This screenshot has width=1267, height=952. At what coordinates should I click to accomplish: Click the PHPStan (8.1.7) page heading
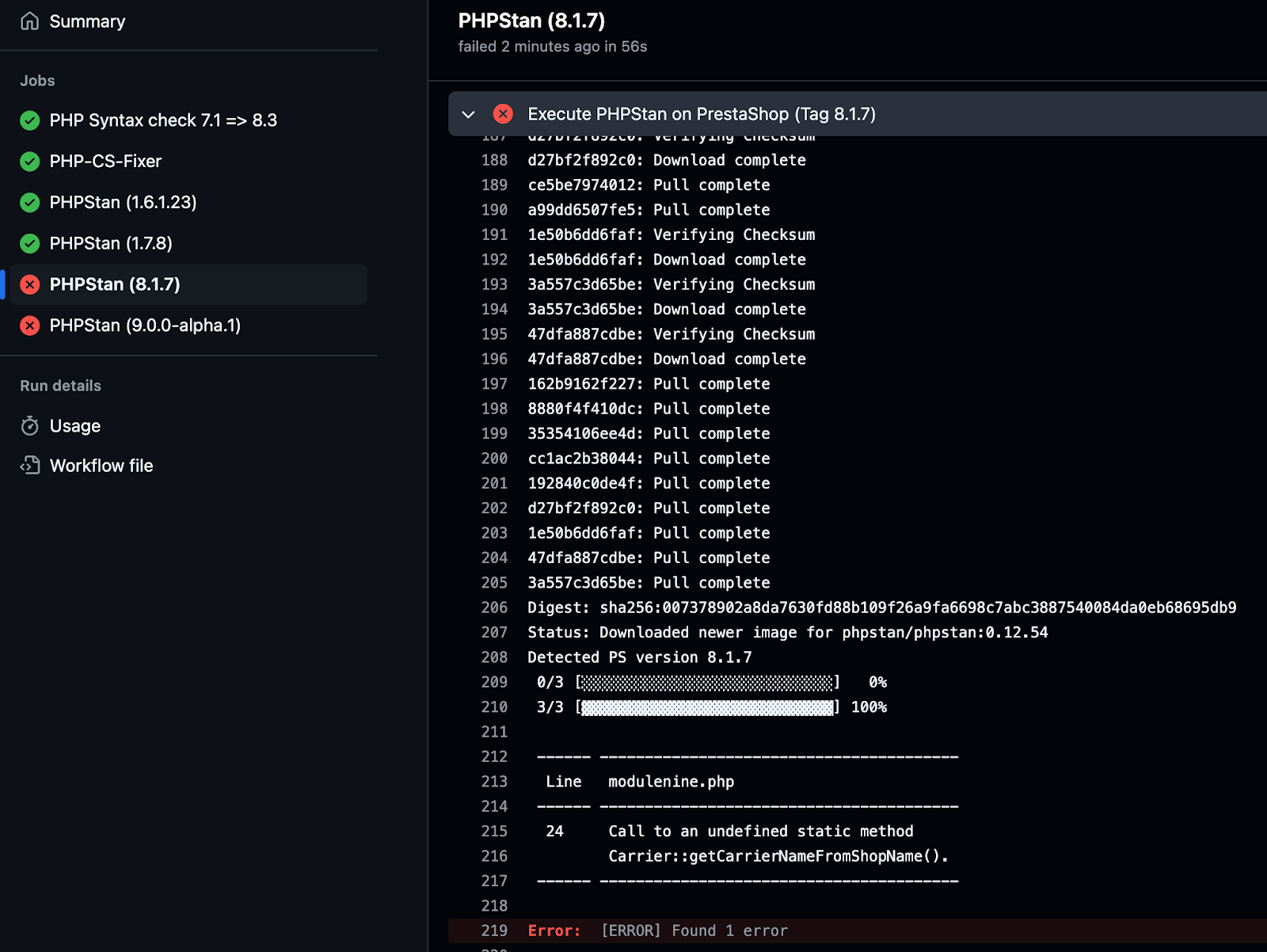(x=531, y=21)
